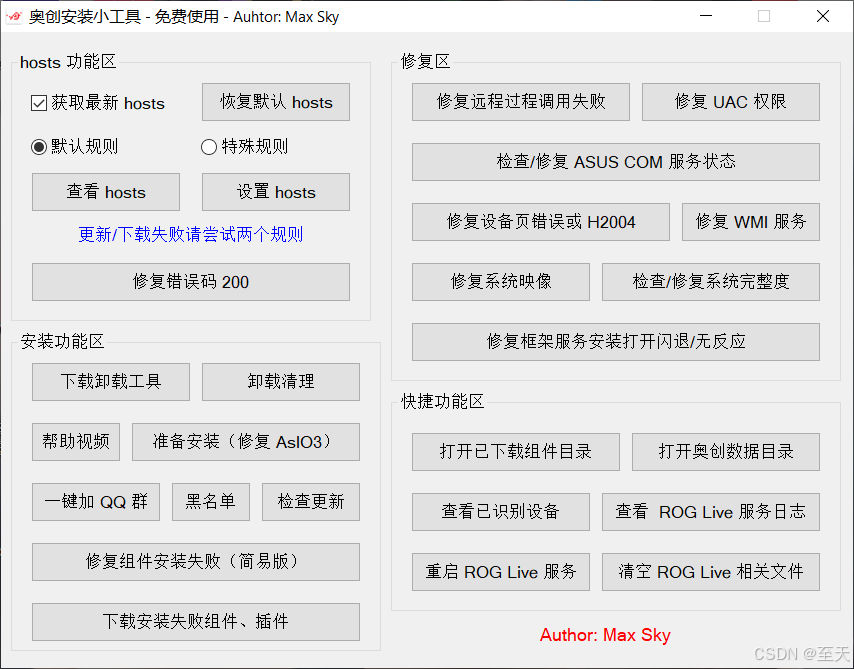Click the 修复 WMI 服务 button
This screenshot has height=669, width=854.
tap(751, 222)
